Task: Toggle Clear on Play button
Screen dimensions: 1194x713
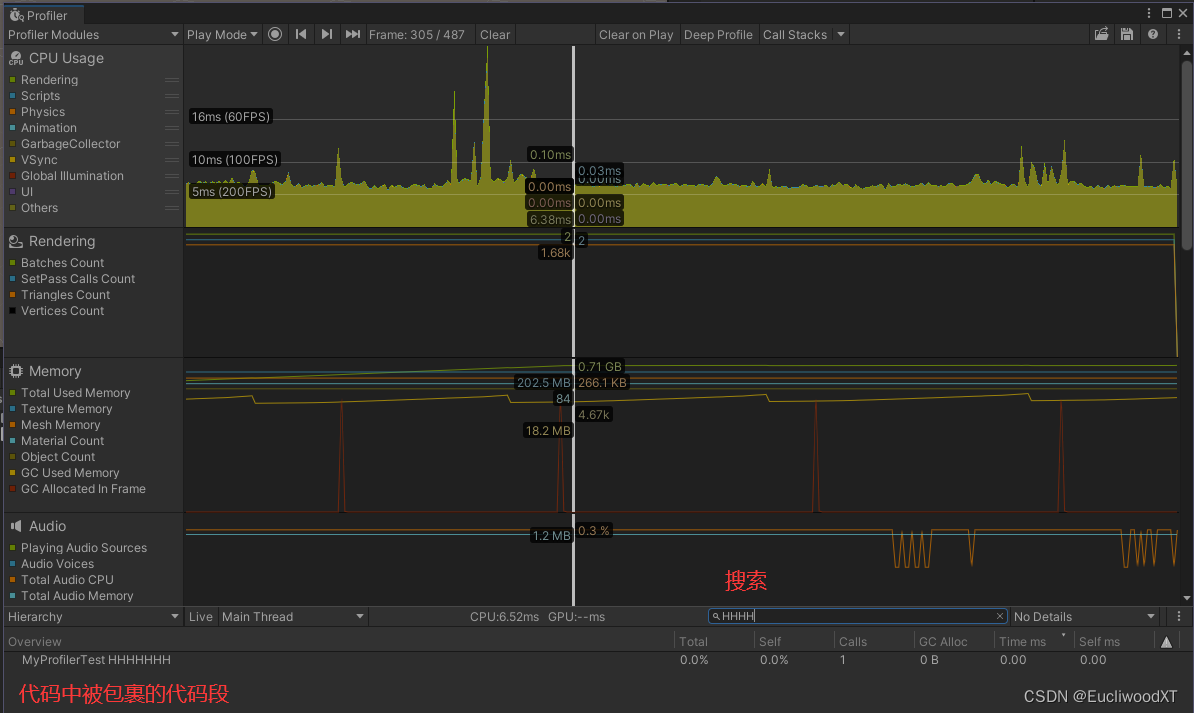Action: [636, 34]
